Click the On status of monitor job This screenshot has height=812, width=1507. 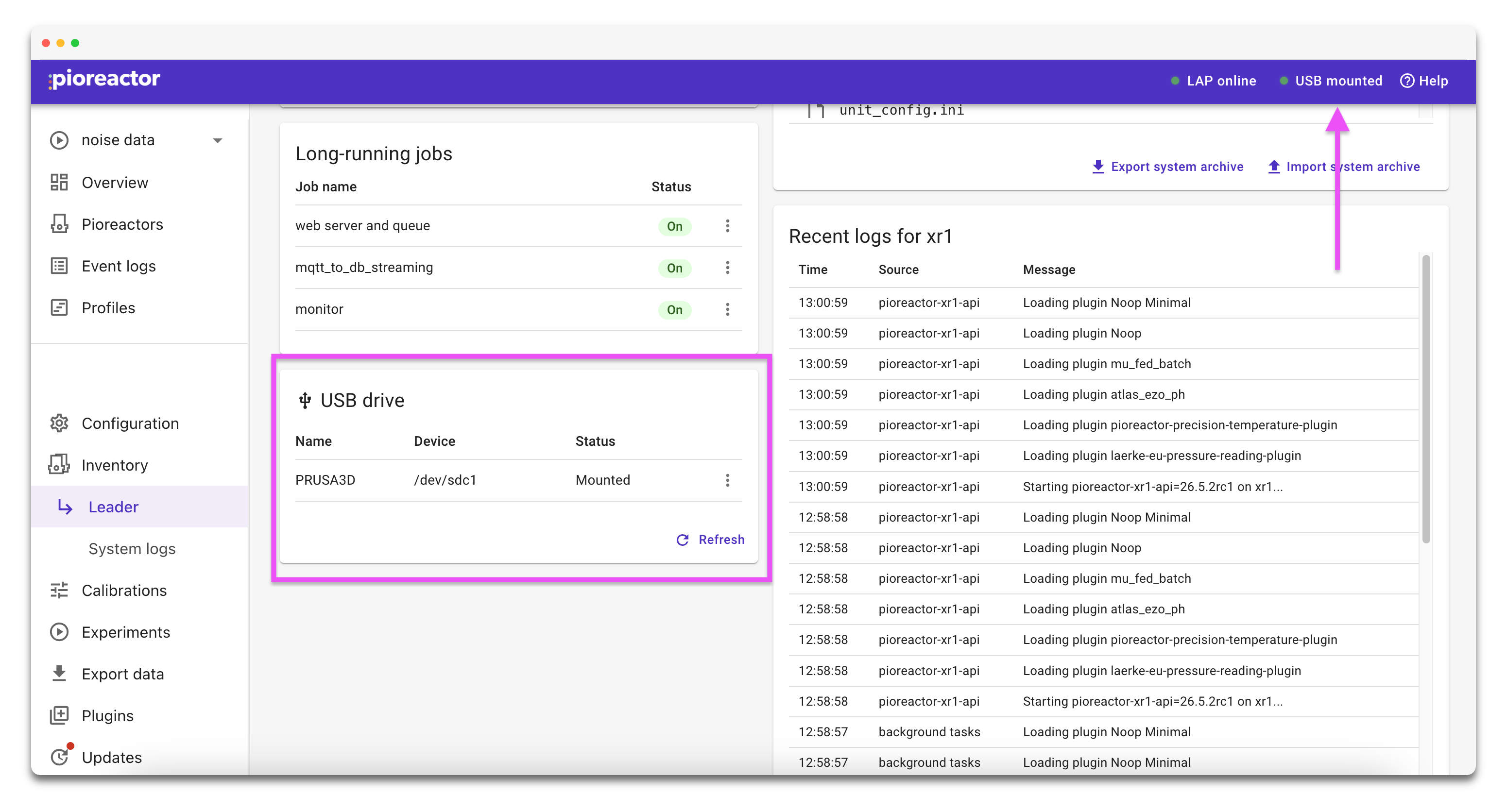pyautogui.click(x=674, y=309)
